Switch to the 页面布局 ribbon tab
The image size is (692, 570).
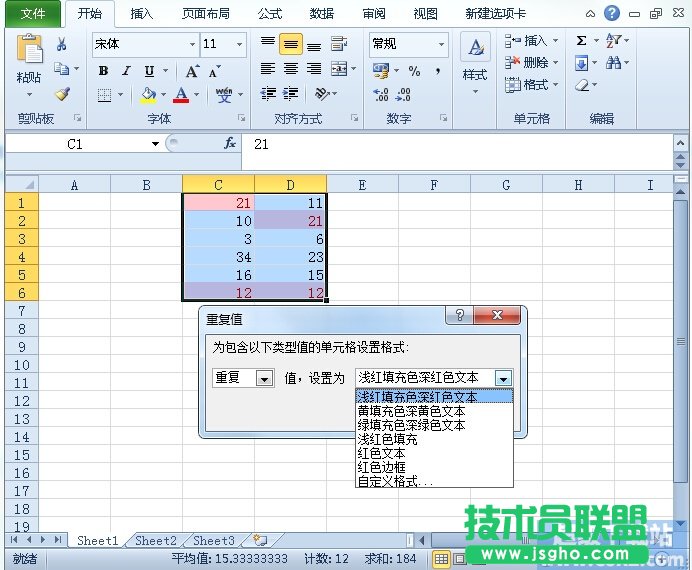205,14
